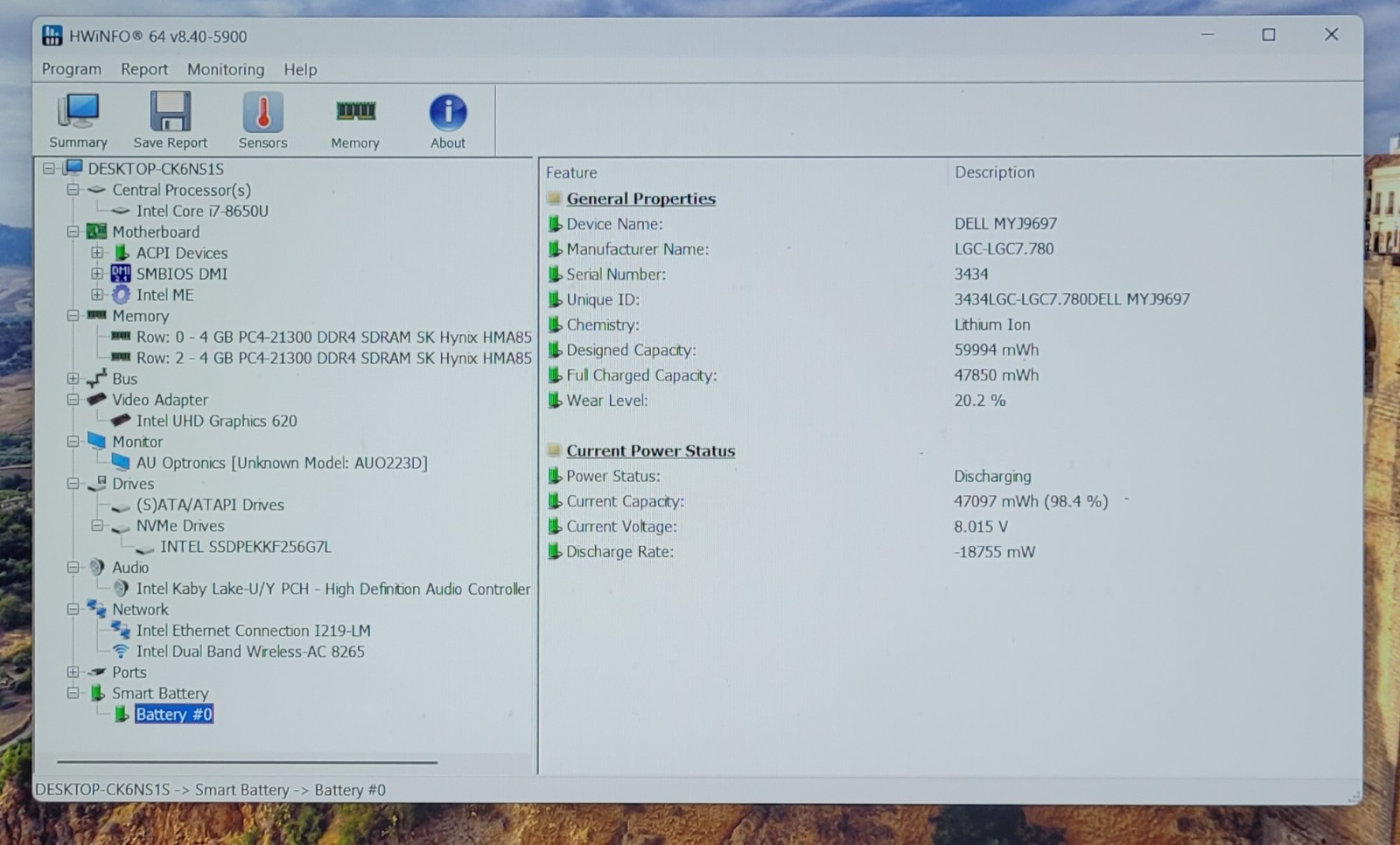
Task: Open the Program menu
Action: (x=72, y=69)
